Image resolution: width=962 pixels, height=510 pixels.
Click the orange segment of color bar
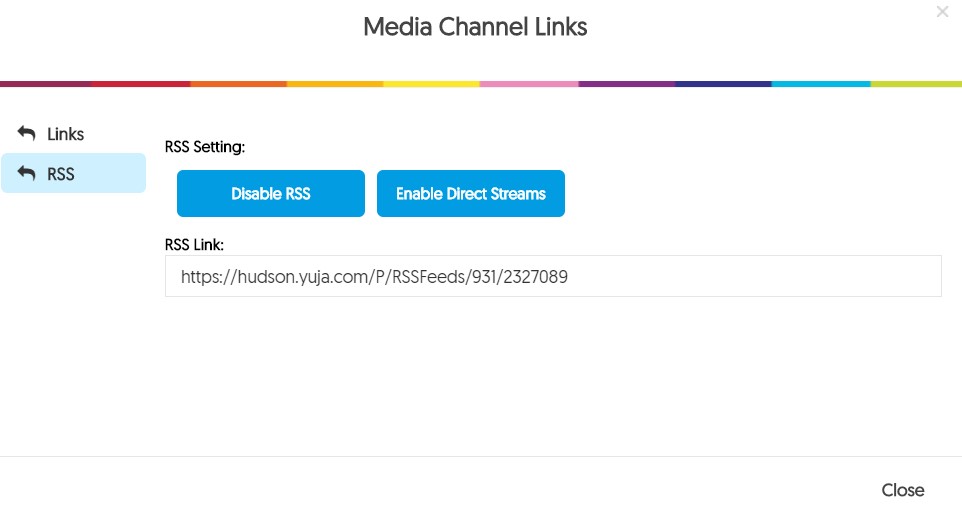(x=239, y=83)
